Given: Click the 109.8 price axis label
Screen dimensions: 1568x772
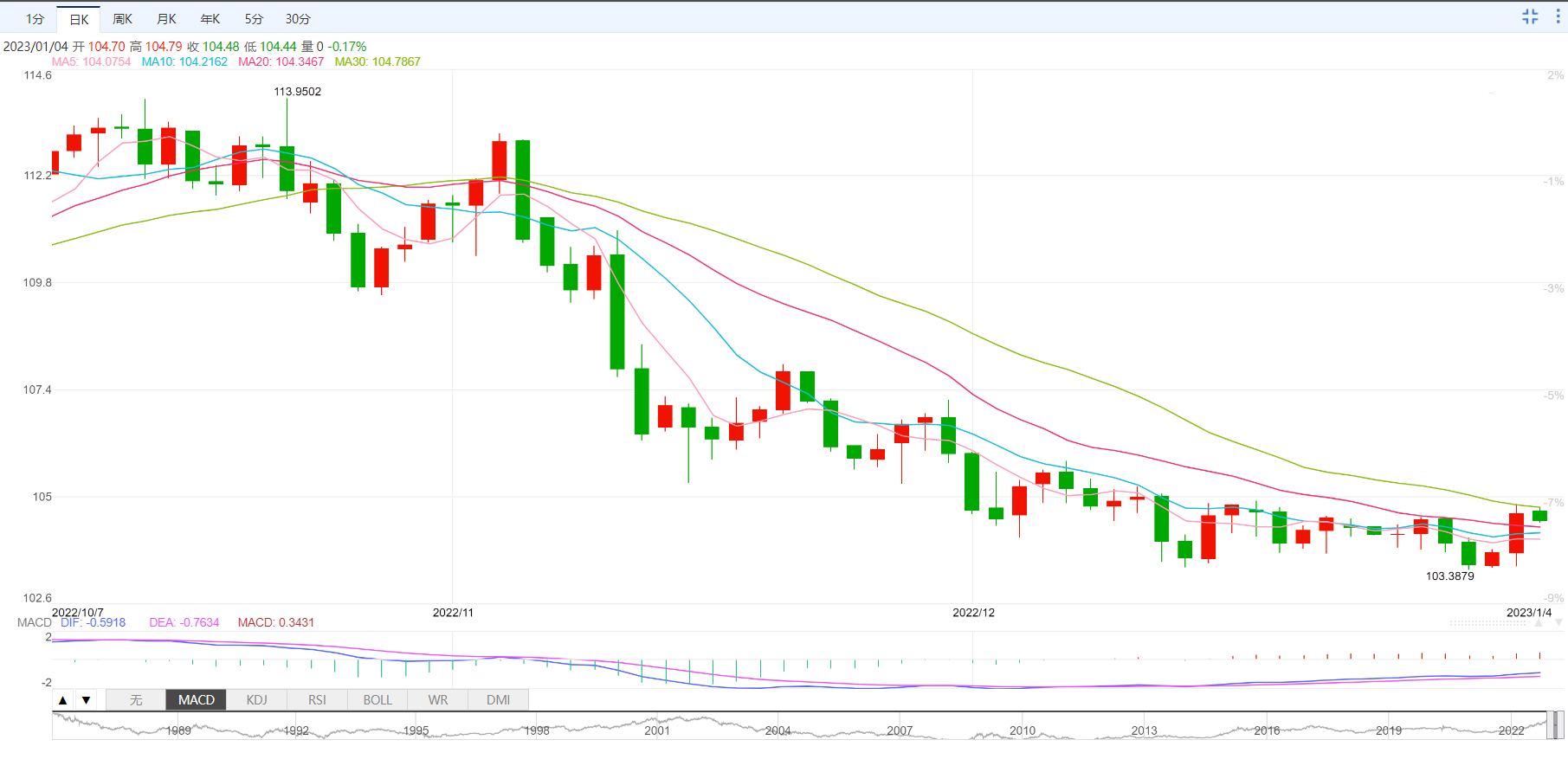Looking at the screenshot, I should 37,283.
